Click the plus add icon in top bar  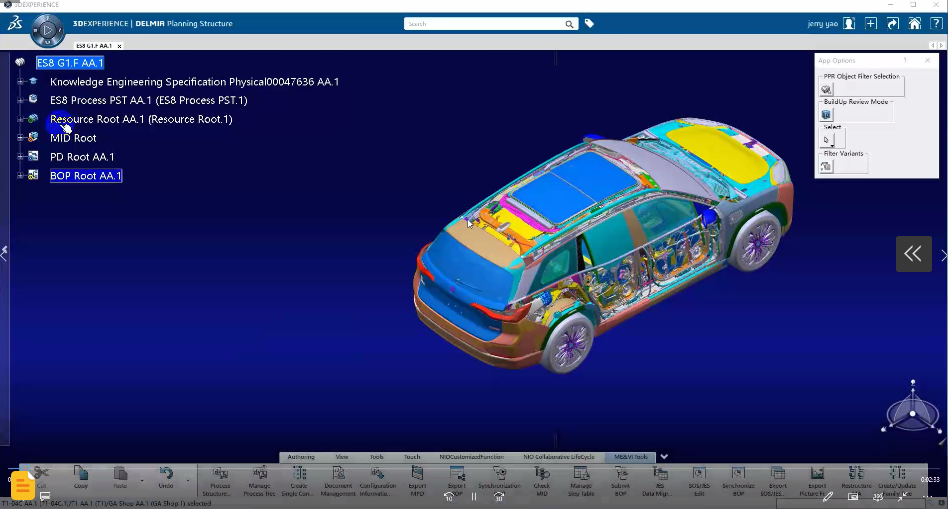coord(871,24)
